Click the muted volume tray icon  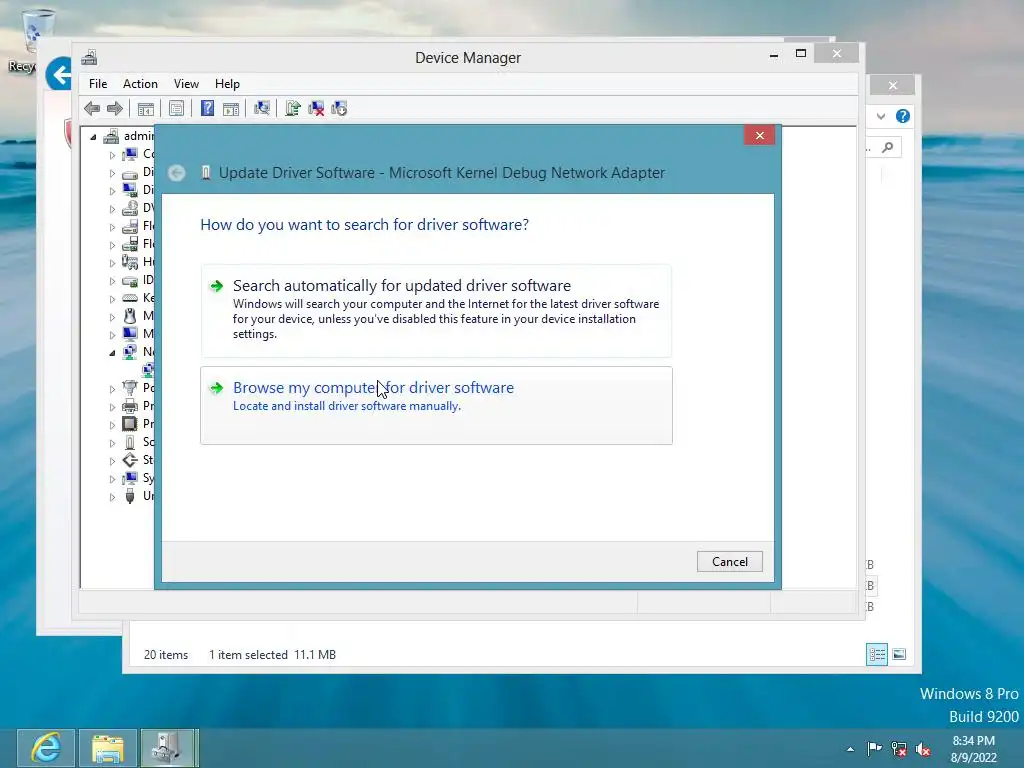click(923, 749)
